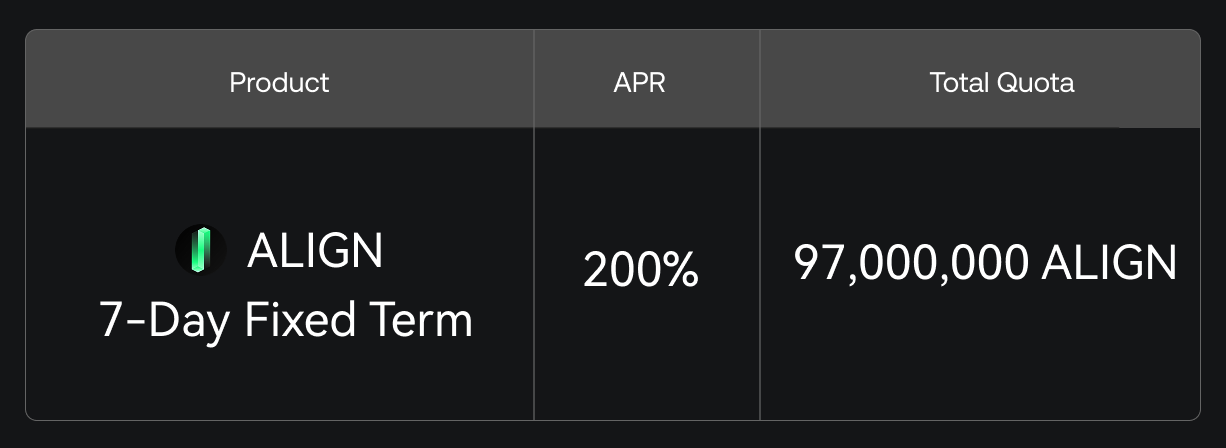Select the number 97,000,000 in the quota cell
The width and height of the screenshot is (1226, 448).
[x=911, y=264]
